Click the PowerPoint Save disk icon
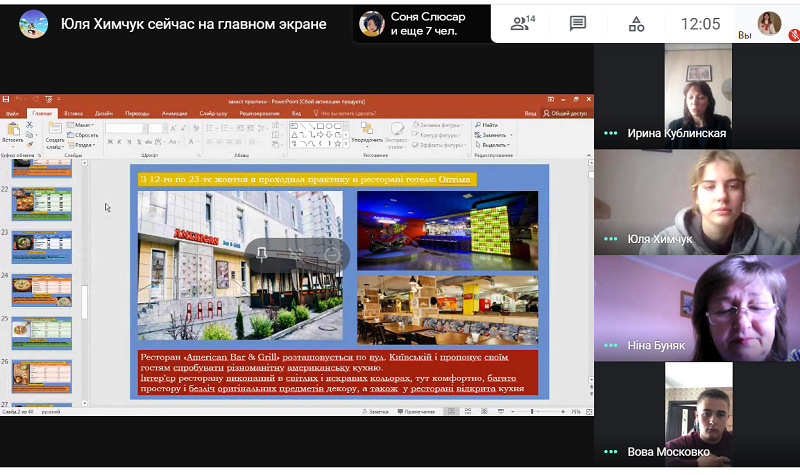This screenshot has height=475, width=800. (6, 99)
